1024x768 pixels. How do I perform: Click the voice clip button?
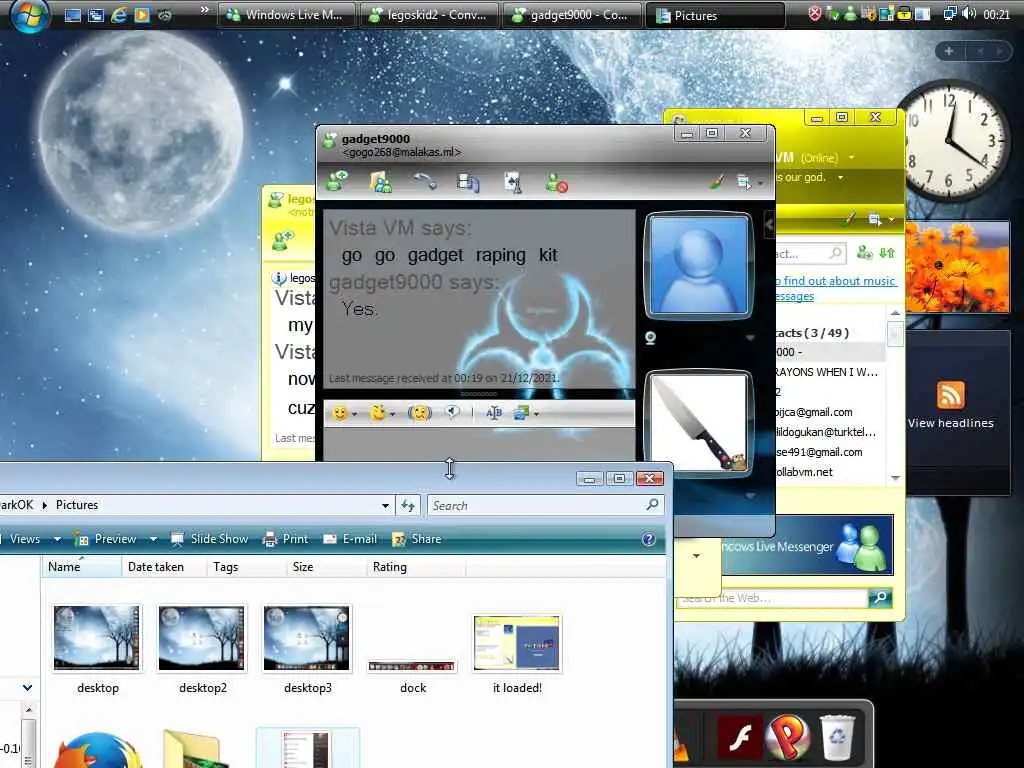(452, 412)
